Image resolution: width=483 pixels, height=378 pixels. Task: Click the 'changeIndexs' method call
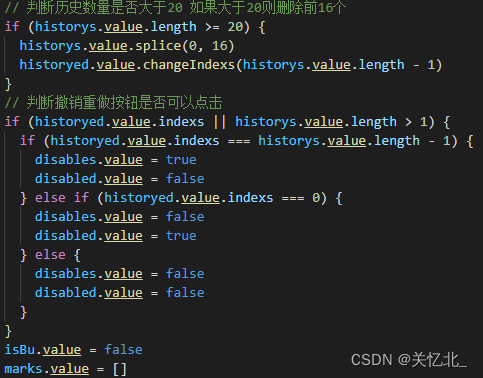tap(189, 65)
